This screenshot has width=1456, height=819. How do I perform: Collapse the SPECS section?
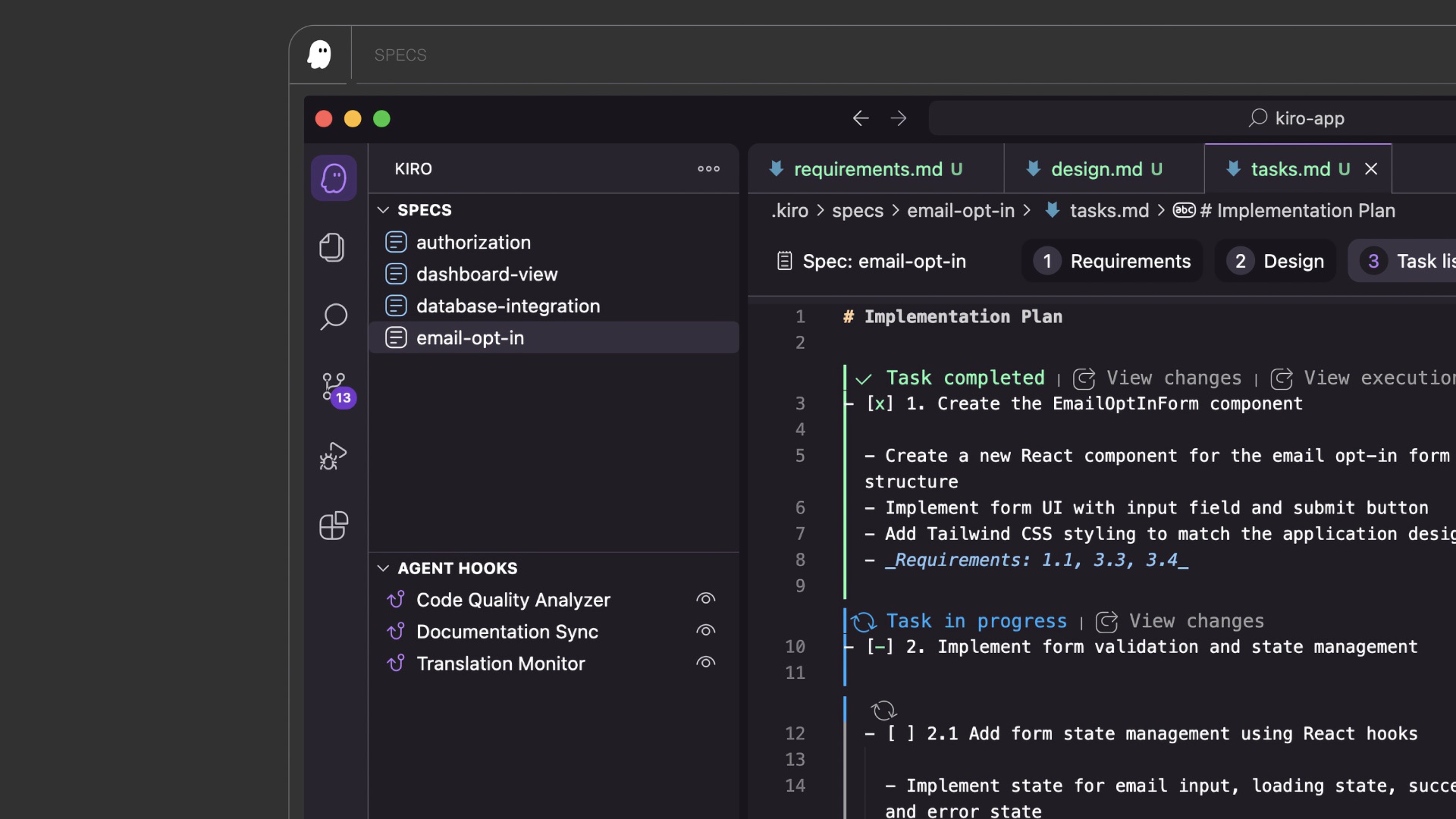point(381,210)
